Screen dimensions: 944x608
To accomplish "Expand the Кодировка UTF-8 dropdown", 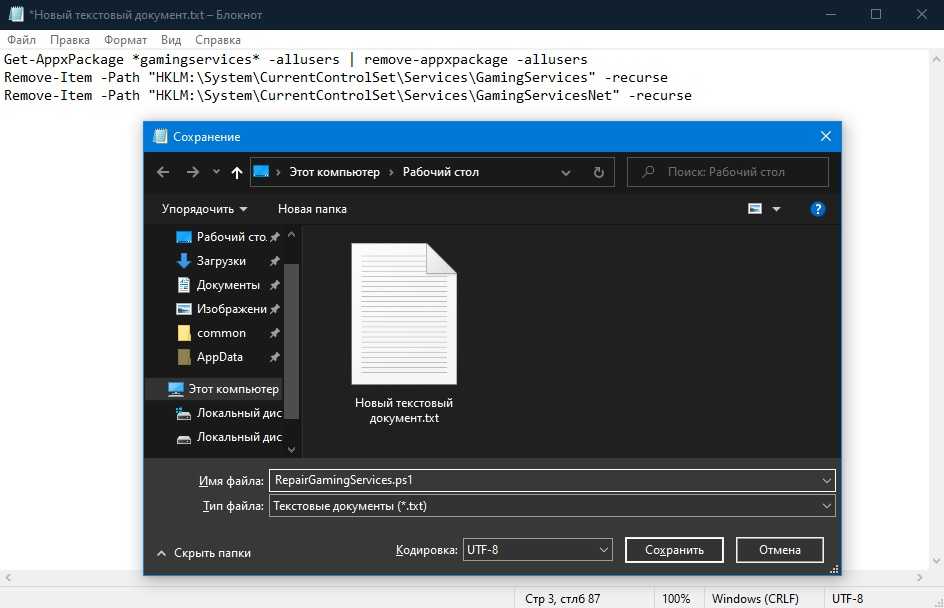I will pos(537,550).
